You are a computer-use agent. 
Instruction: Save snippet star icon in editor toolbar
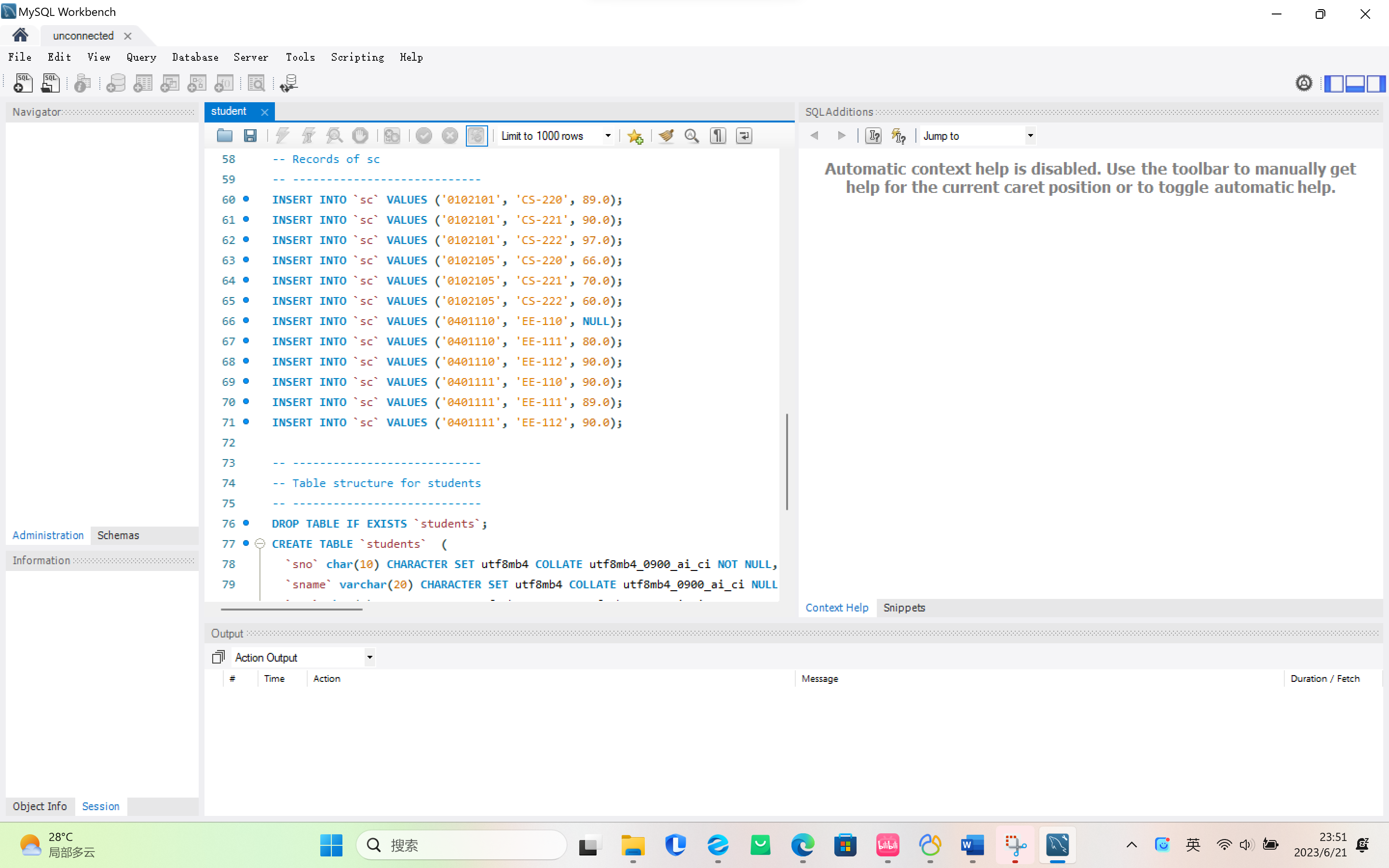click(x=635, y=136)
